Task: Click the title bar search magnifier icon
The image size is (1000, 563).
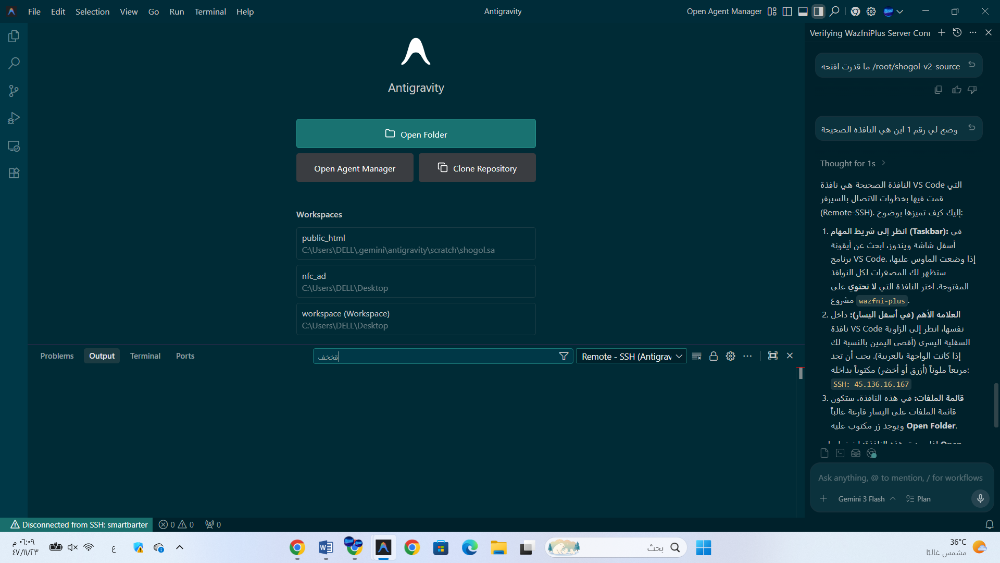Action: (834, 11)
